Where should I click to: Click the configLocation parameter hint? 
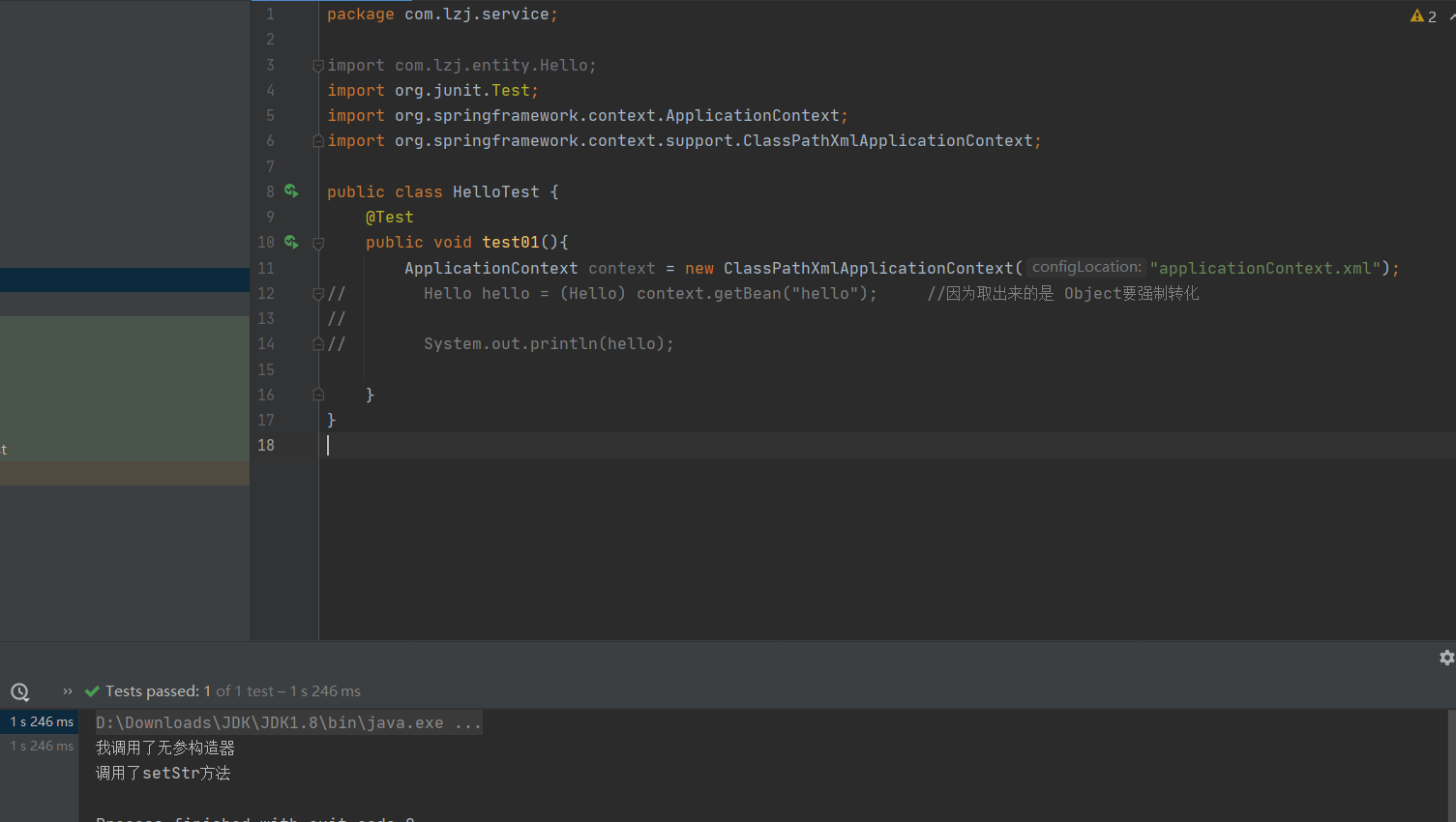pos(1086,267)
